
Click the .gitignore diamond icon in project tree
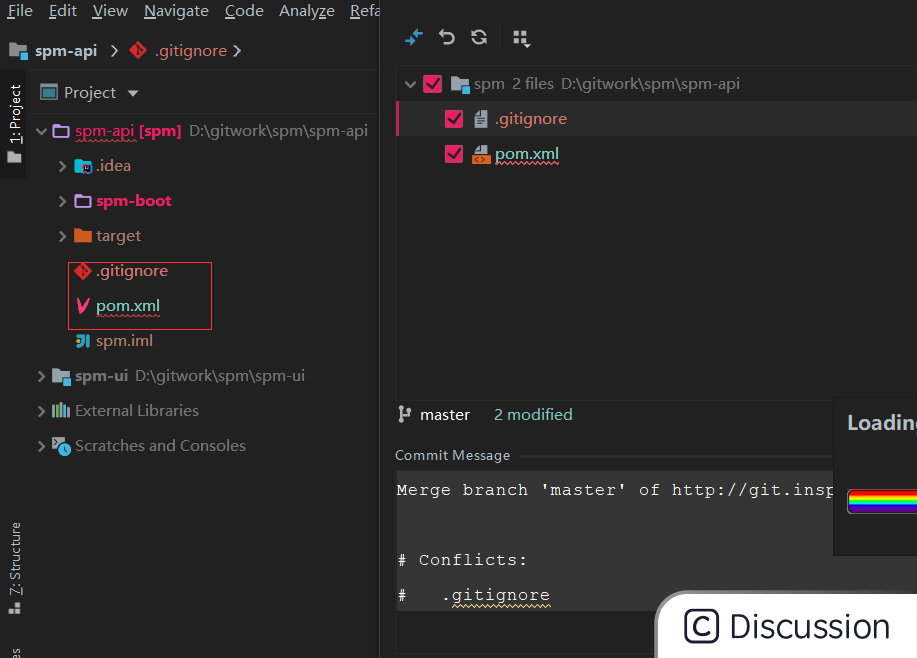(83, 271)
